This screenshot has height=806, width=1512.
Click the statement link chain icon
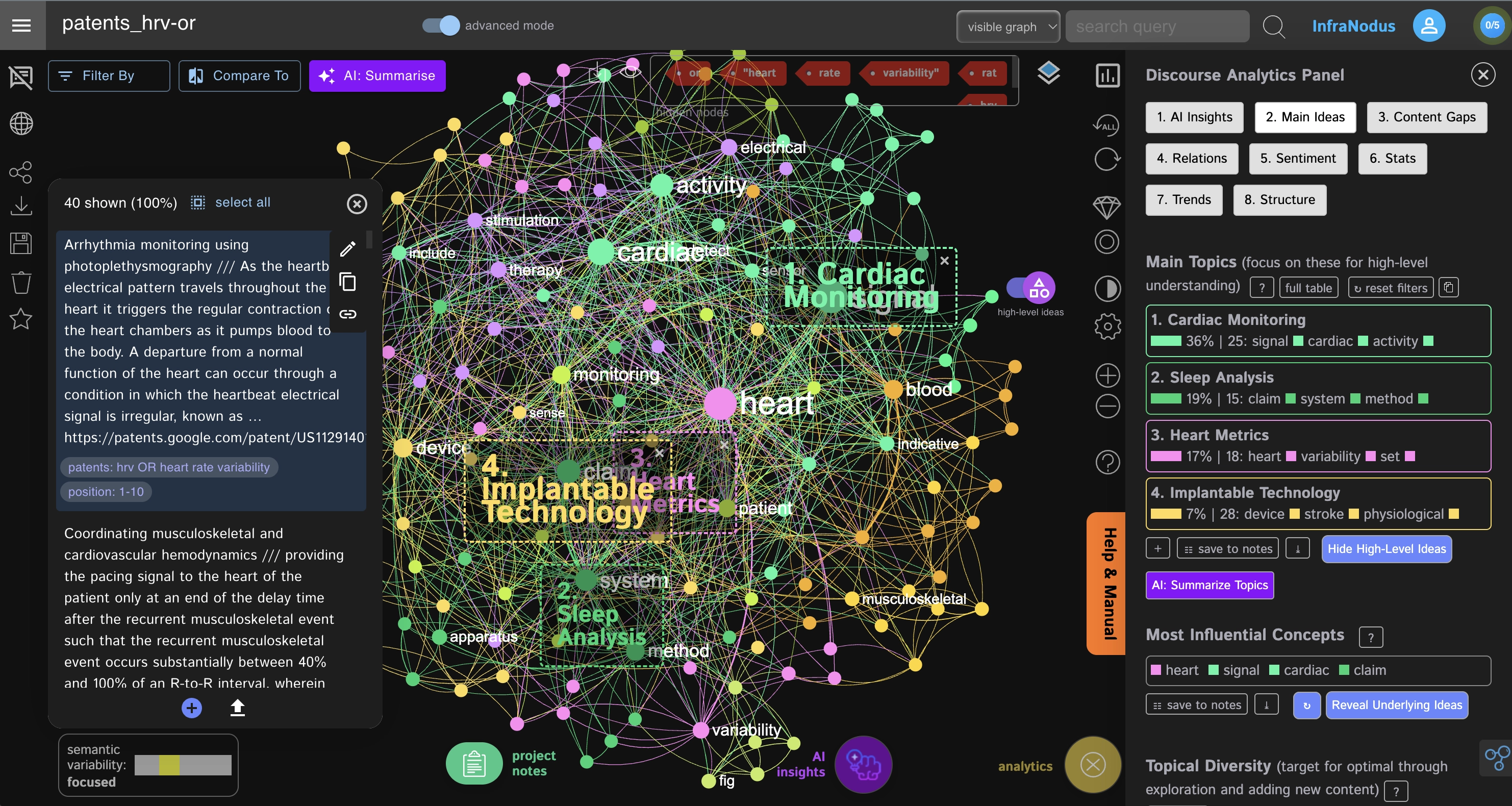click(x=348, y=314)
